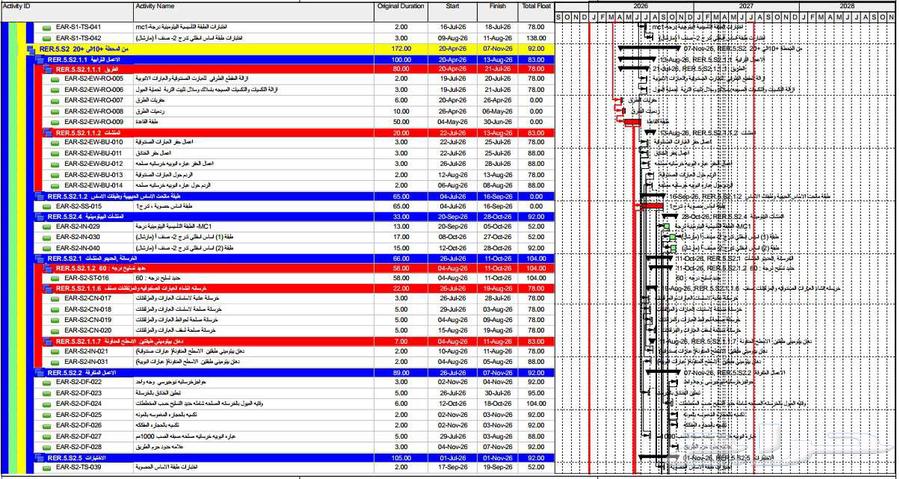Click the EAR-S2-EW-RO-008 activity icon
The width and height of the screenshot is (900, 479).
point(55,111)
